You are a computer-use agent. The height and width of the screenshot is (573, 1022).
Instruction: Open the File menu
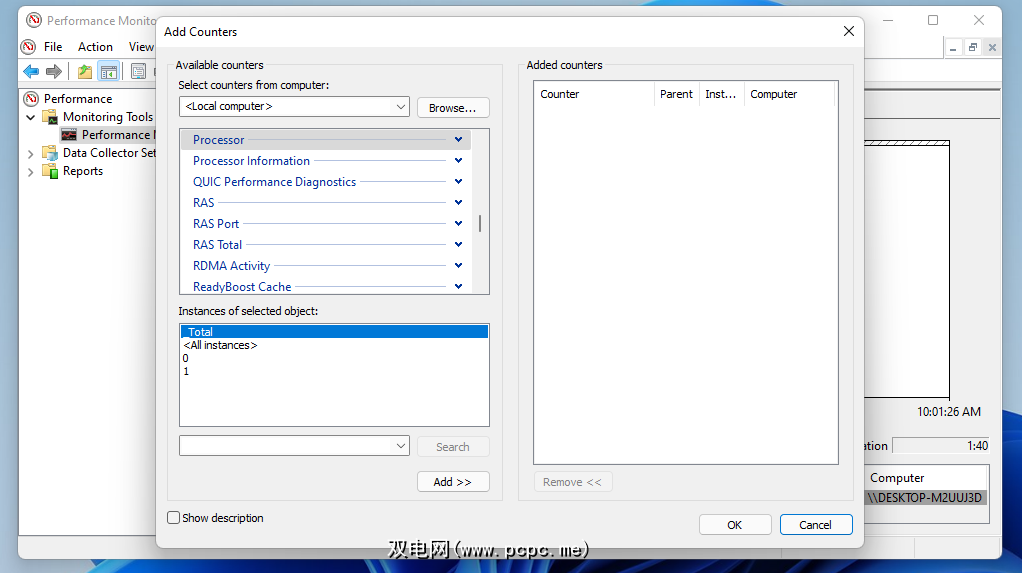tap(53, 47)
